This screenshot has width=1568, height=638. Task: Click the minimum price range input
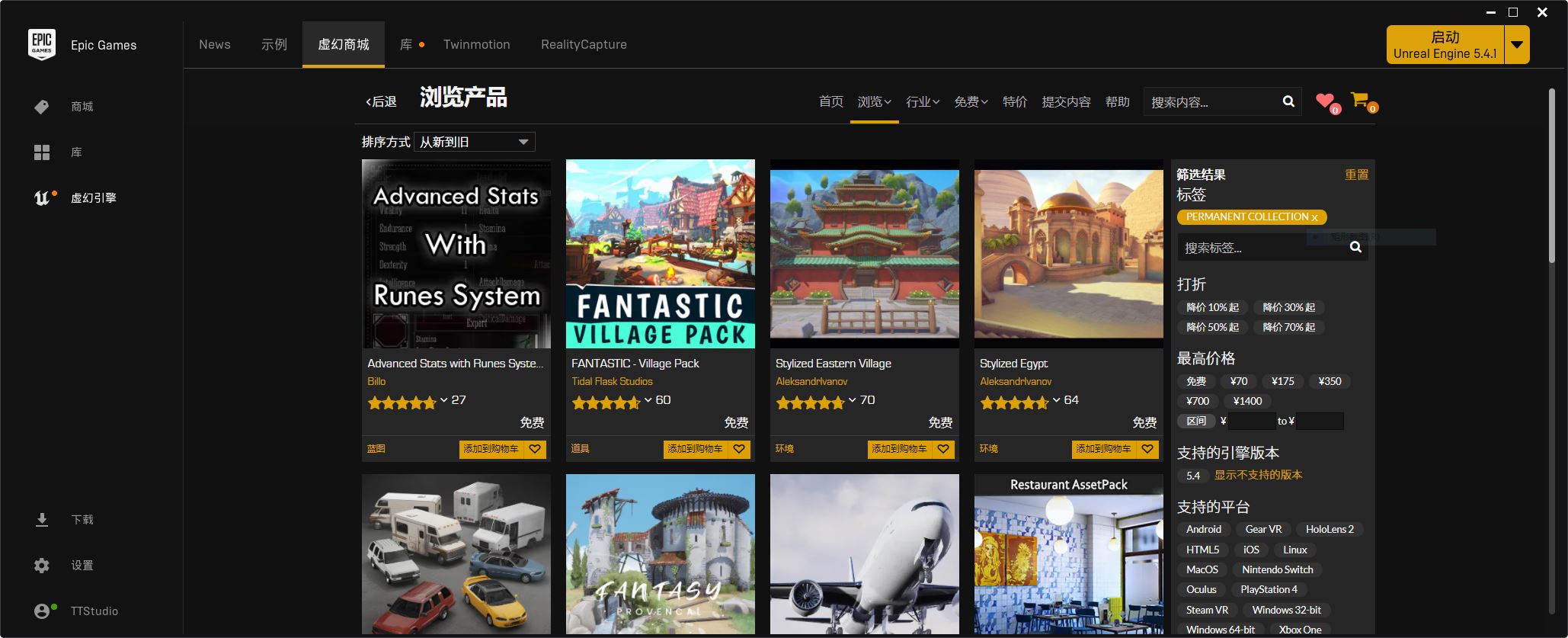[x=1251, y=421]
